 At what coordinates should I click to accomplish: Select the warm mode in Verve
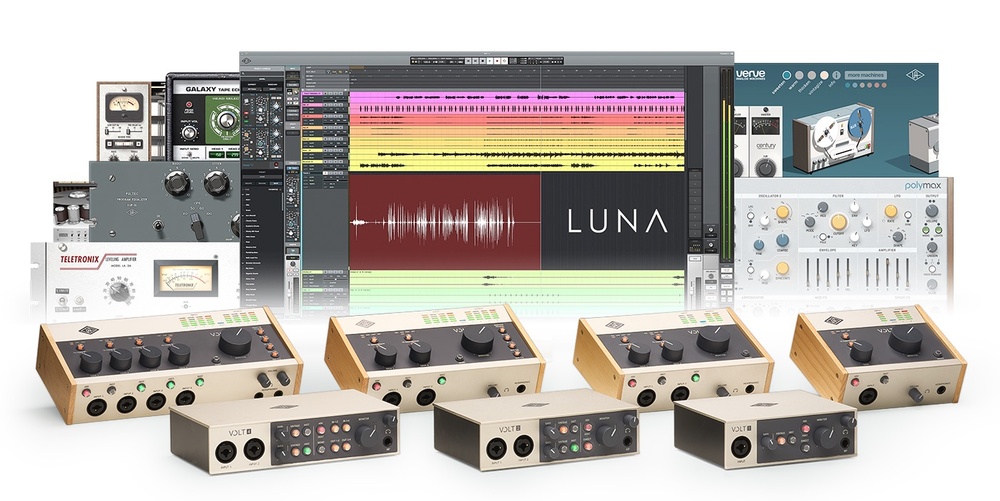pos(799,75)
